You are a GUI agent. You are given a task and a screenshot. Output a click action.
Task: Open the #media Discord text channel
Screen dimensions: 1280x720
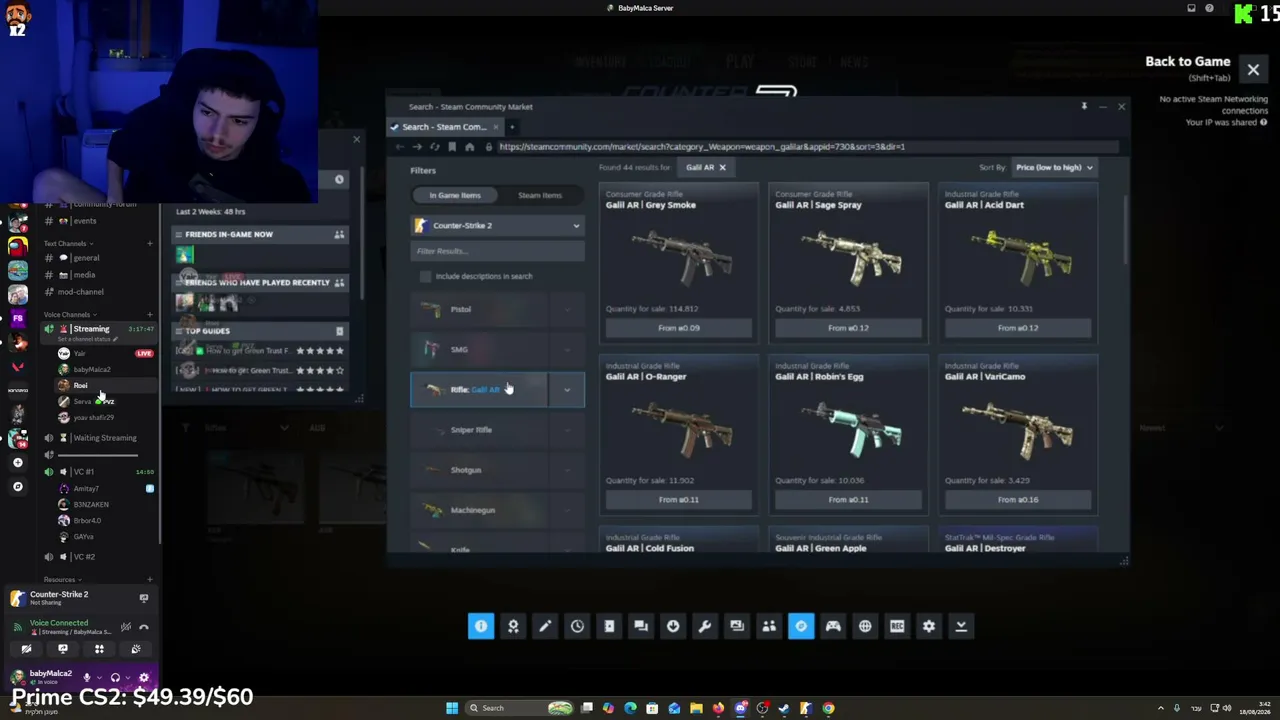pyautogui.click(x=84, y=275)
